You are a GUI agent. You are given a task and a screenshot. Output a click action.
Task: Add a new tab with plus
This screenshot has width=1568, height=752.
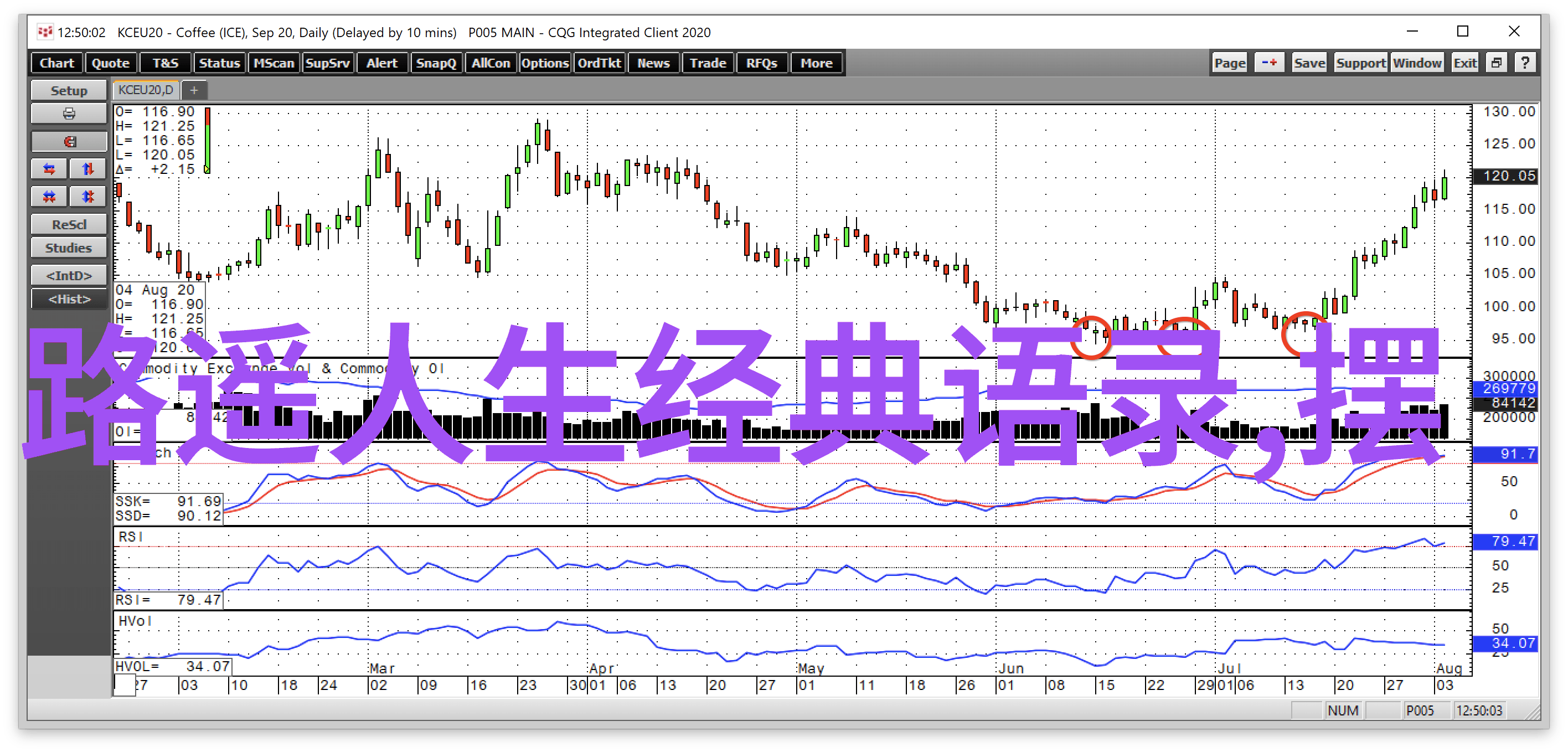pyautogui.click(x=194, y=91)
